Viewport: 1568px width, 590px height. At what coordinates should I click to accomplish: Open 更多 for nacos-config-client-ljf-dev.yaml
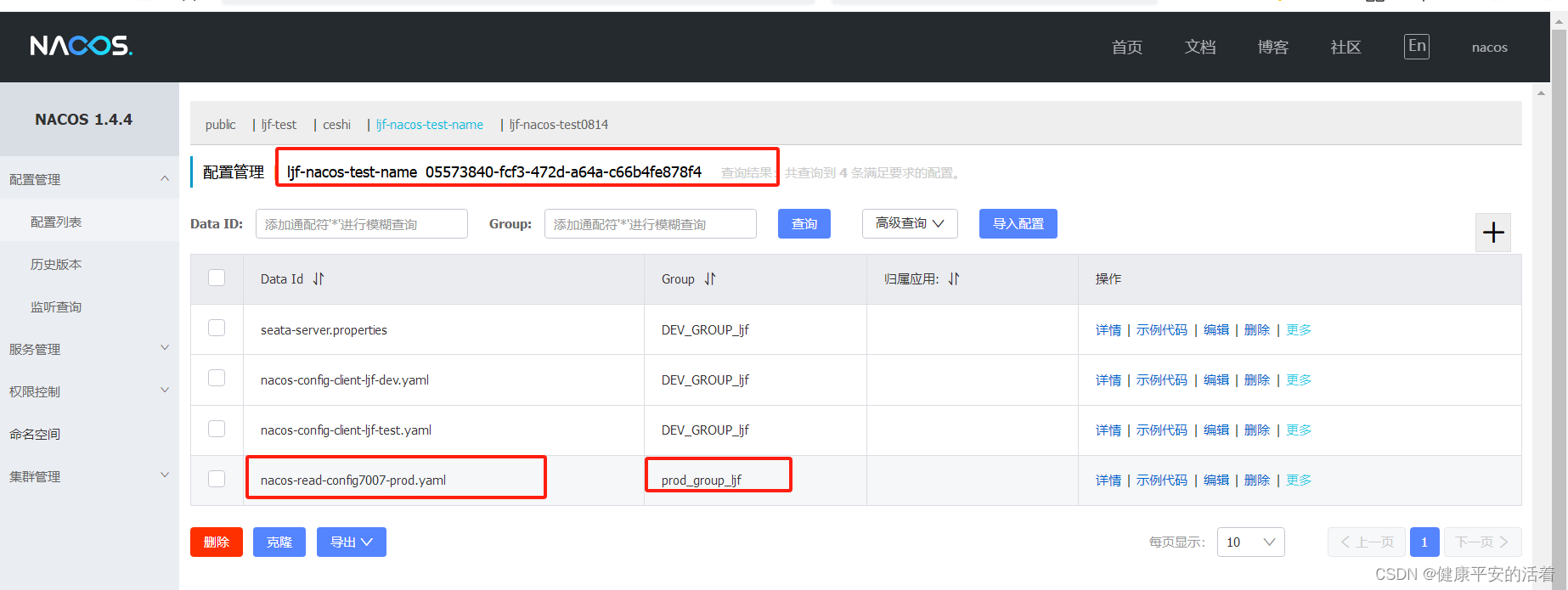point(1299,379)
